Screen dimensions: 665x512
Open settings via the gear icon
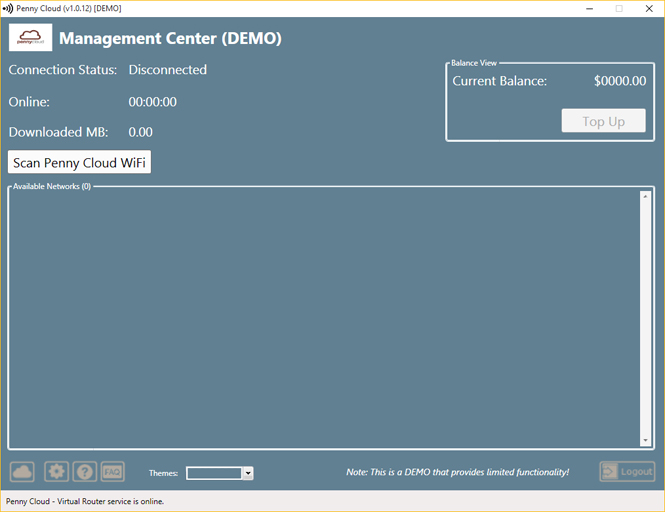tap(56, 472)
